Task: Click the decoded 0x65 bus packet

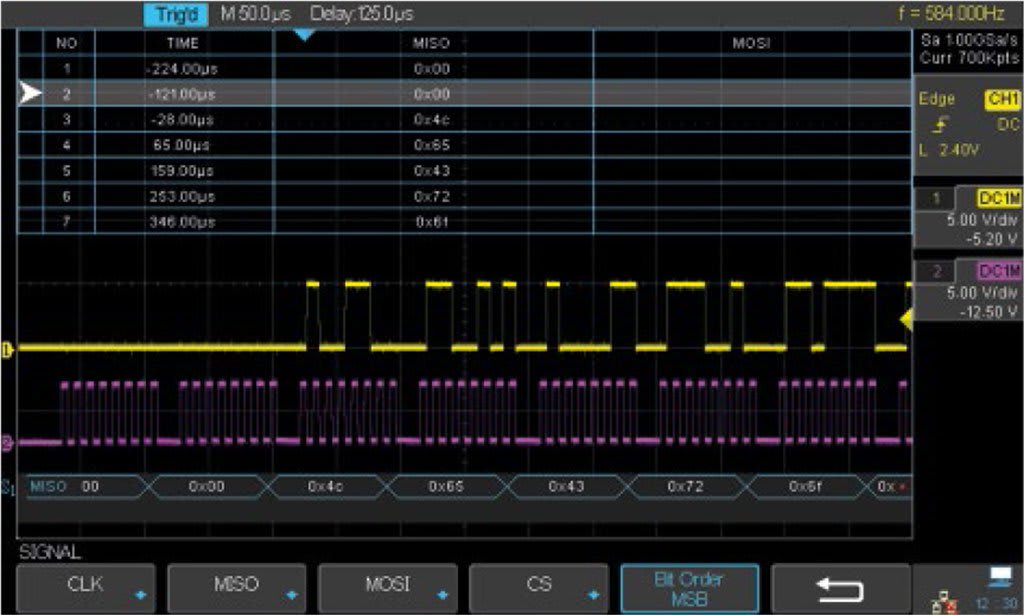Action: point(446,486)
